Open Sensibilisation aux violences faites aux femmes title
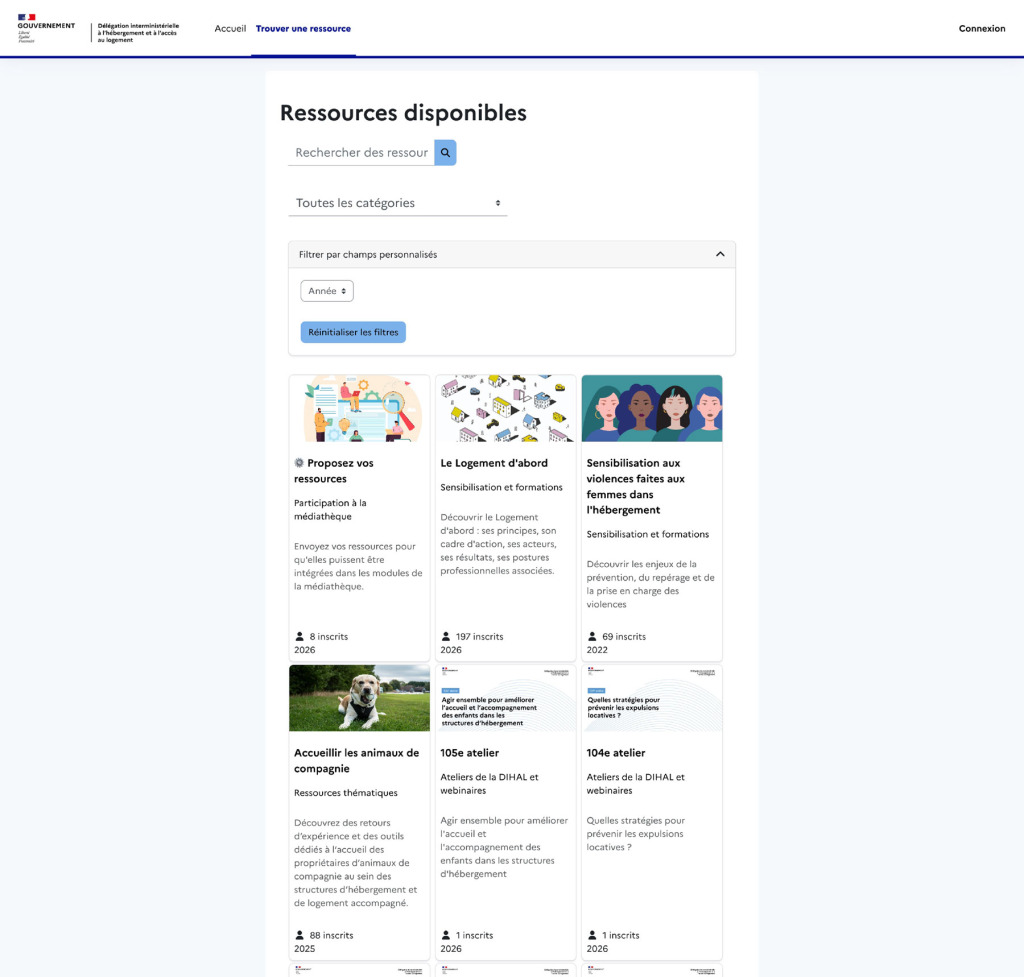Image resolution: width=1024 pixels, height=977 pixels. [635, 486]
